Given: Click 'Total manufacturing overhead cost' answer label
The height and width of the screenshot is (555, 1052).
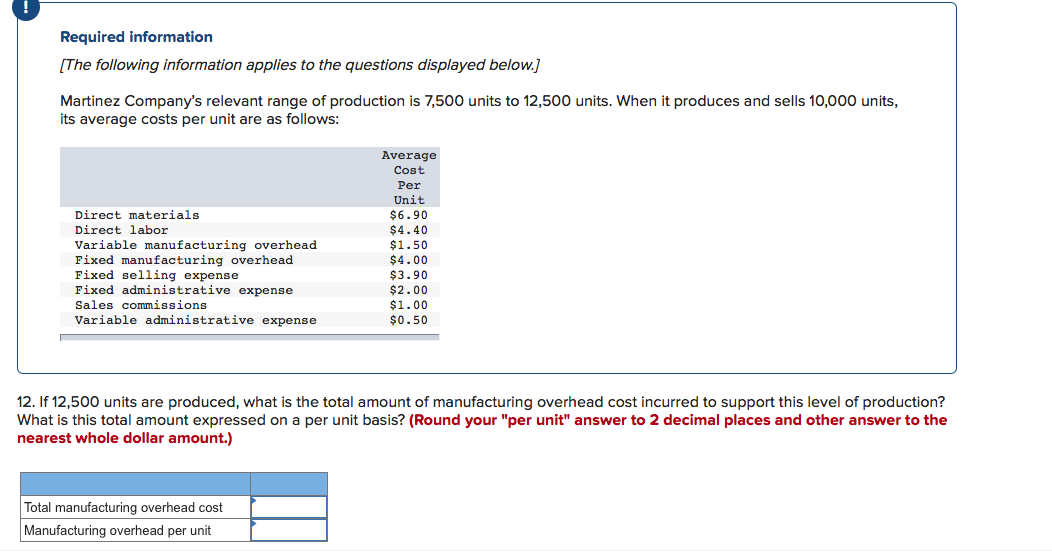Looking at the screenshot, I should [x=123, y=507].
